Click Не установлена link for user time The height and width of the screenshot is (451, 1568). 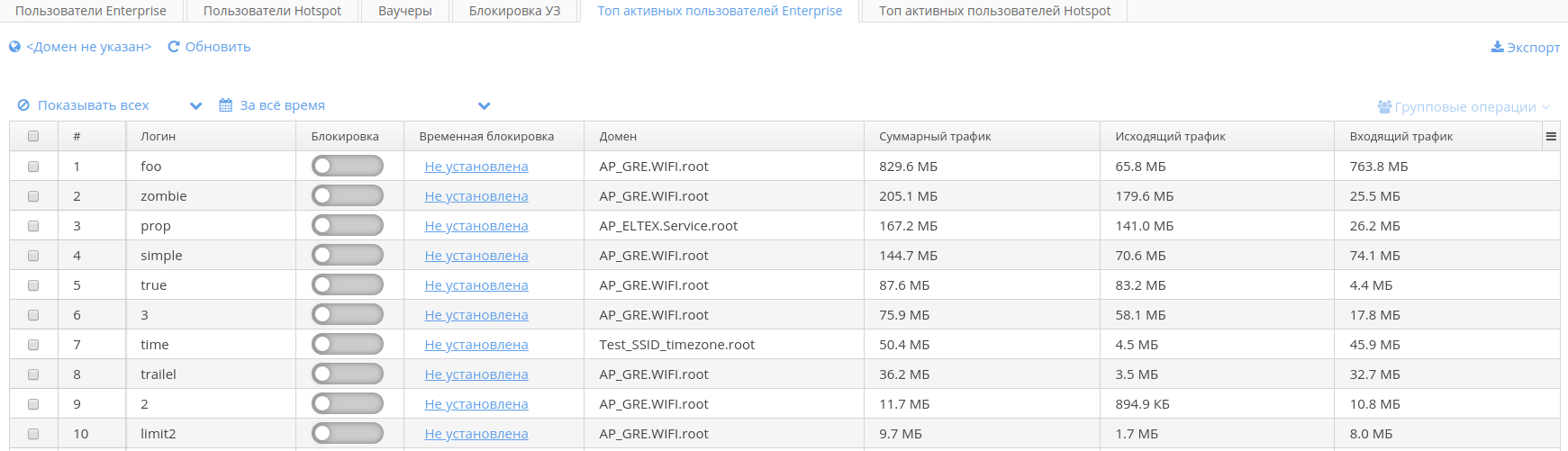[476, 345]
